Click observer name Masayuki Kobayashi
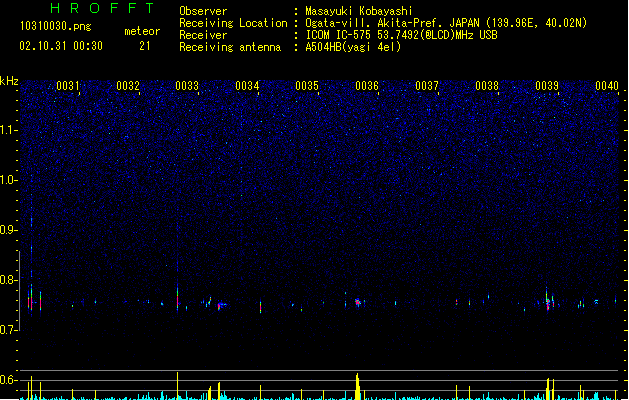 click(359, 11)
